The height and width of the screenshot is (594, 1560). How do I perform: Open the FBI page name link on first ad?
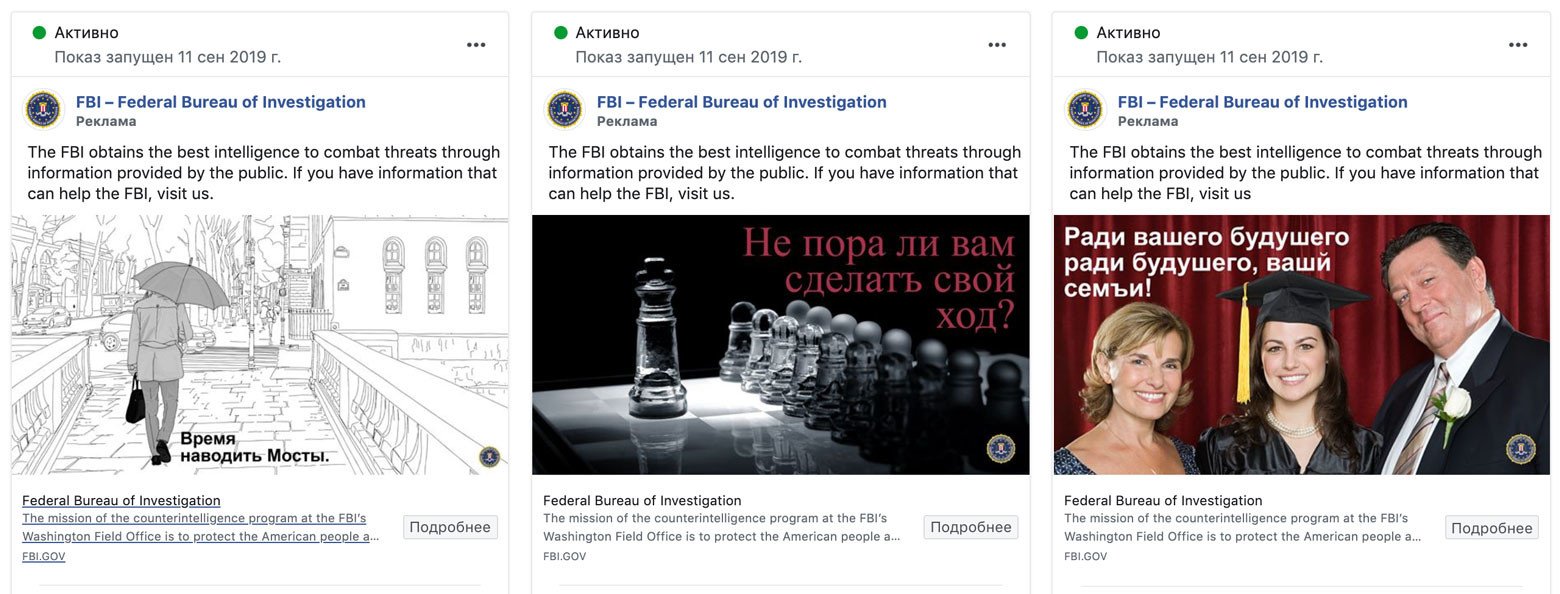coord(221,102)
